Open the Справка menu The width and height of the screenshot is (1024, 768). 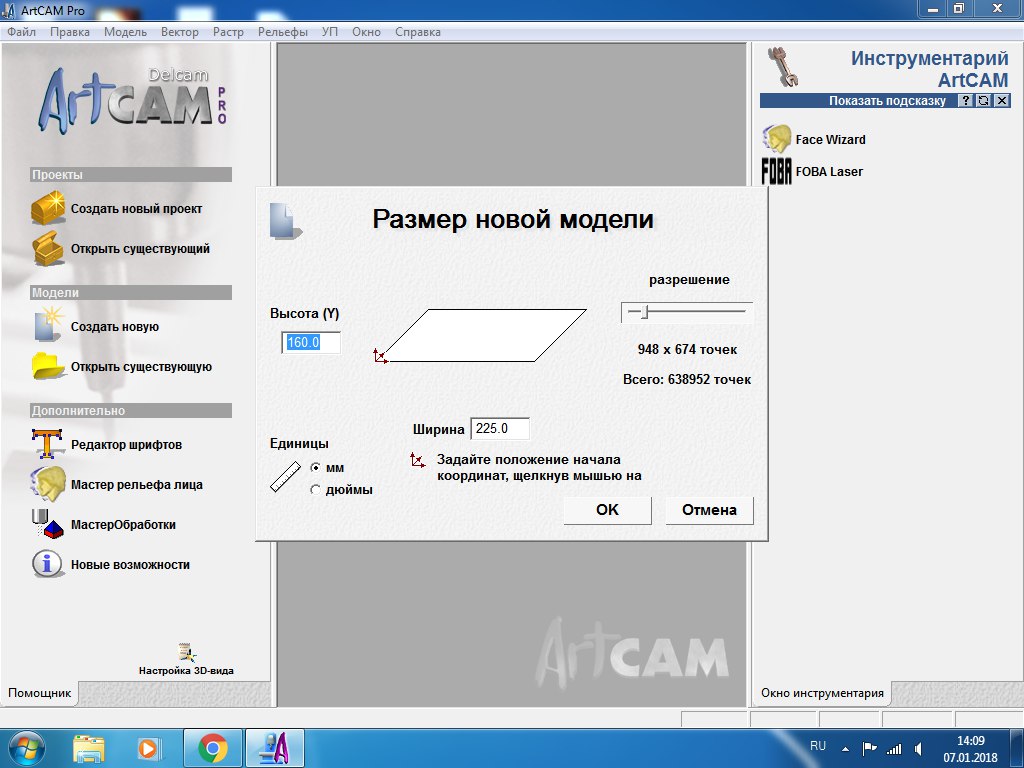[418, 32]
